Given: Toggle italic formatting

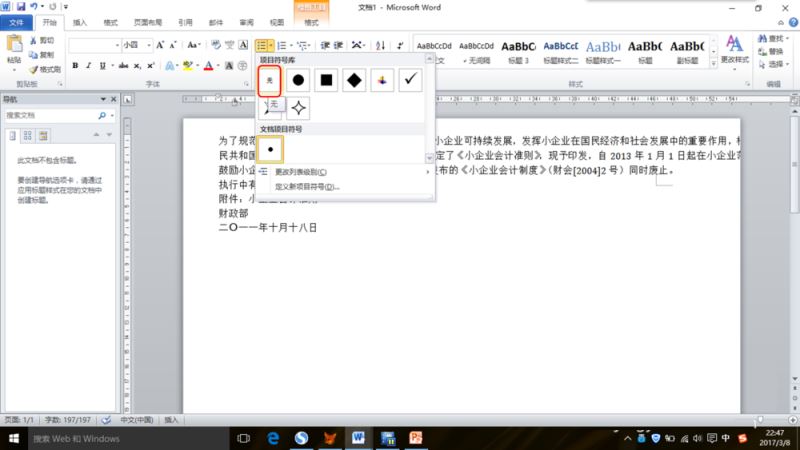Looking at the screenshot, I should pos(89,66).
